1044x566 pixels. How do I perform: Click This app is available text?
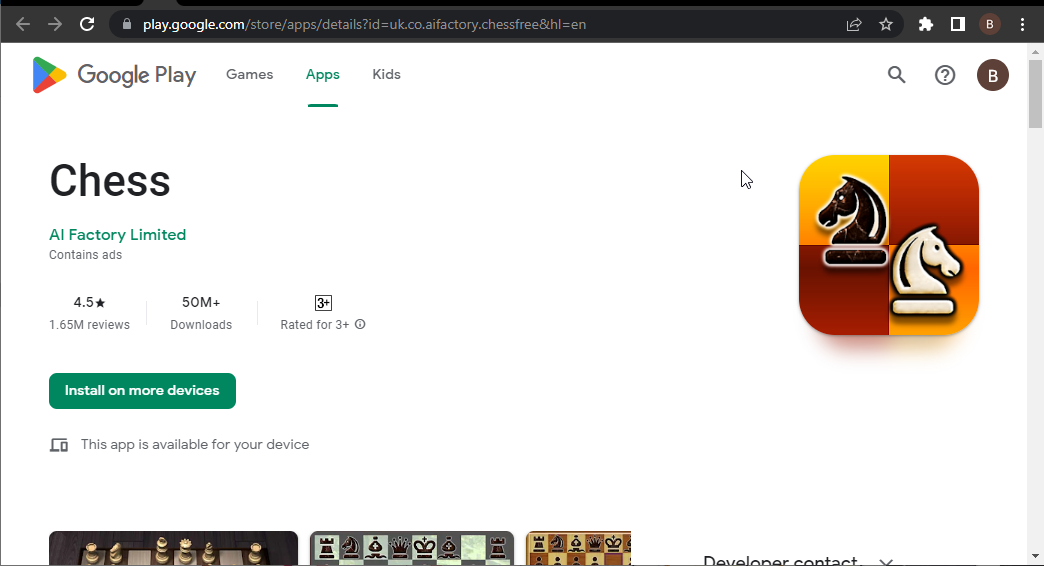coord(195,444)
